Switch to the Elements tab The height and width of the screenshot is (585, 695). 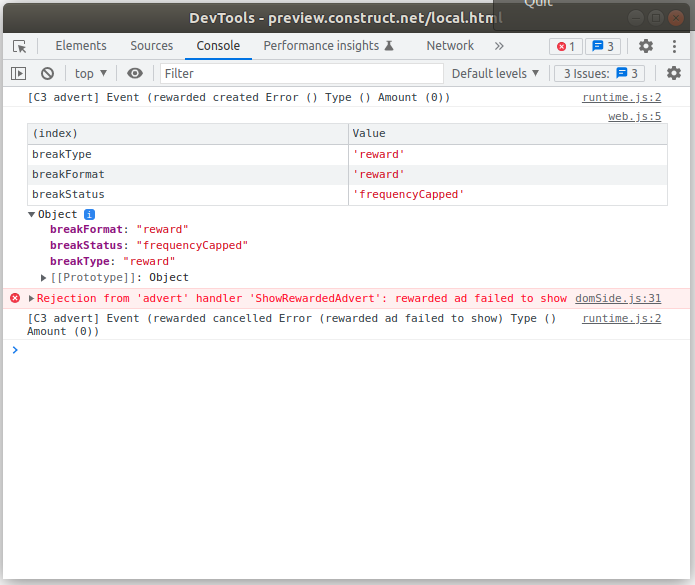(81, 46)
